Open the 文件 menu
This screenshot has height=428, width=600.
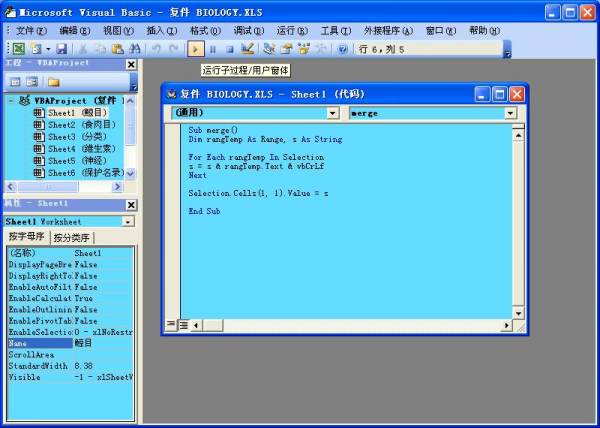click(31, 31)
